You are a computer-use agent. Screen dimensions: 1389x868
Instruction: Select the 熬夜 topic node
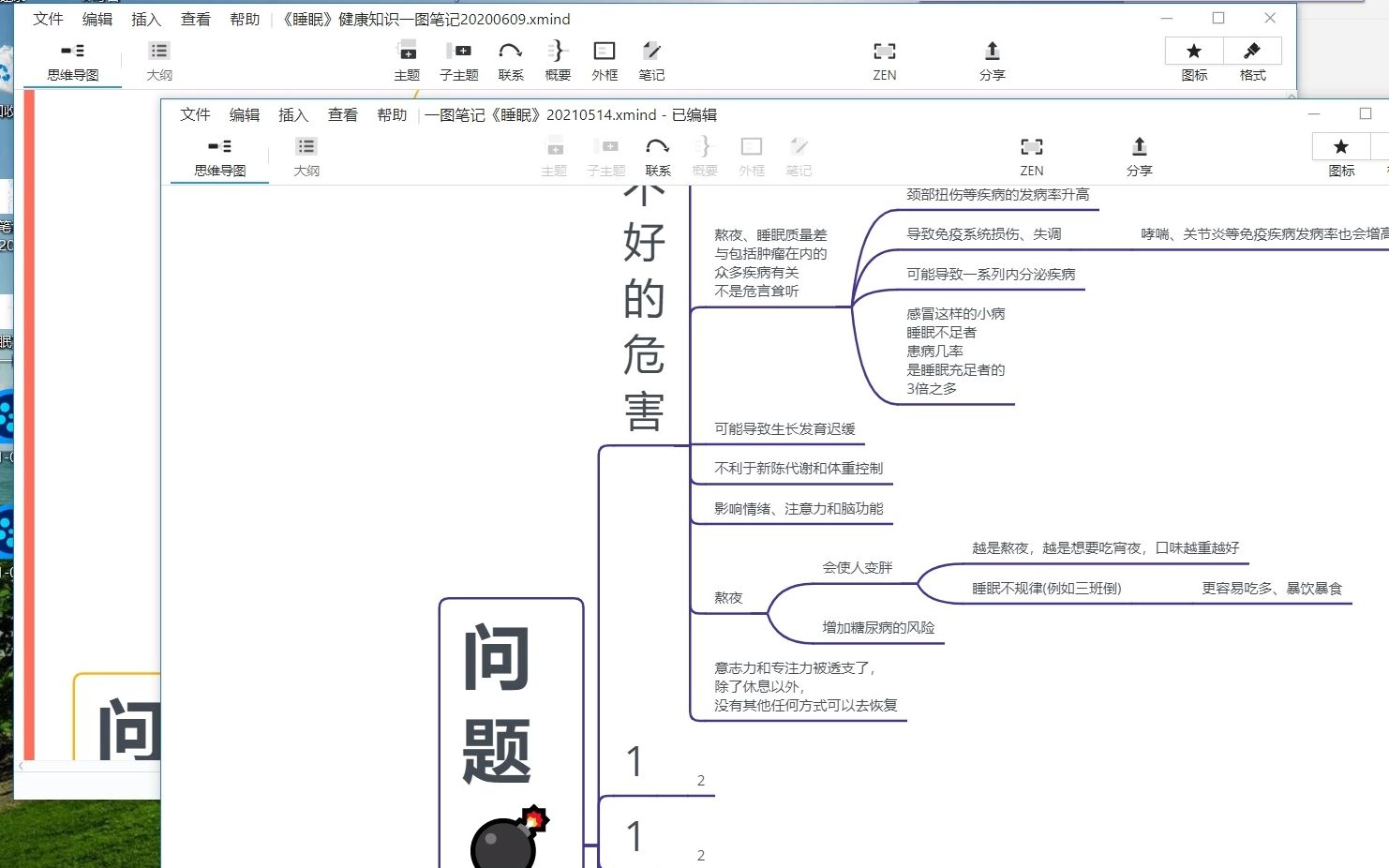point(728,597)
